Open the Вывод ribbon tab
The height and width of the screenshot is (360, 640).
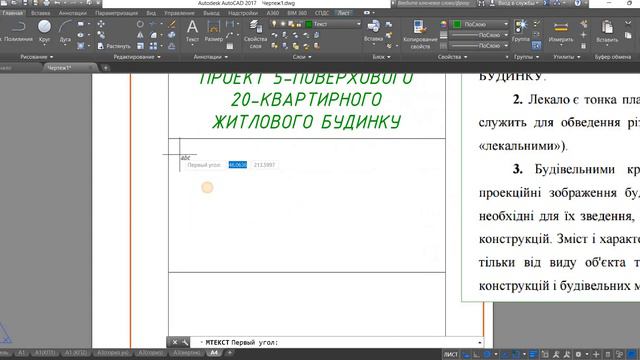point(211,13)
